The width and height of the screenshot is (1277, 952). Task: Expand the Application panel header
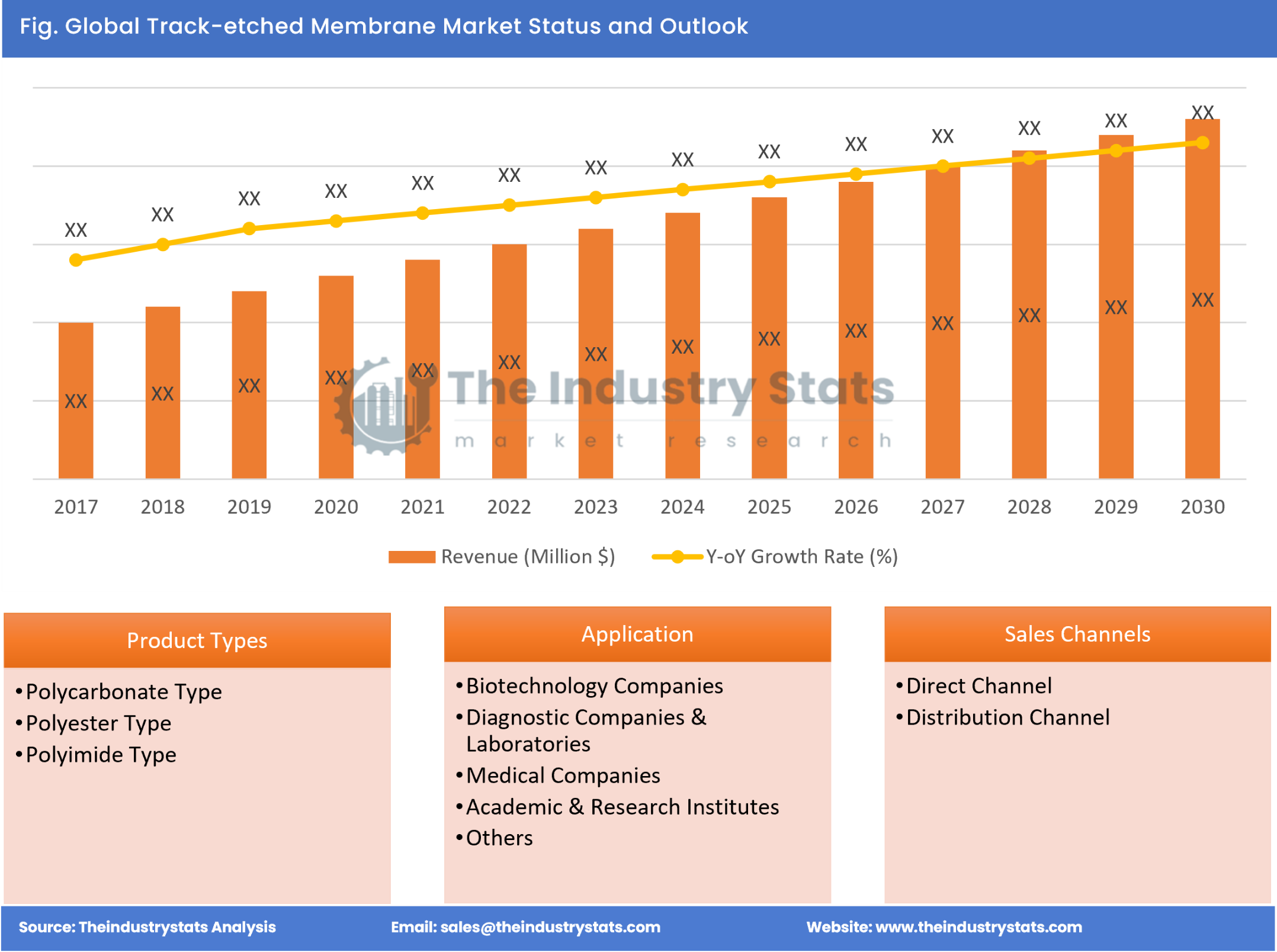tap(637, 634)
